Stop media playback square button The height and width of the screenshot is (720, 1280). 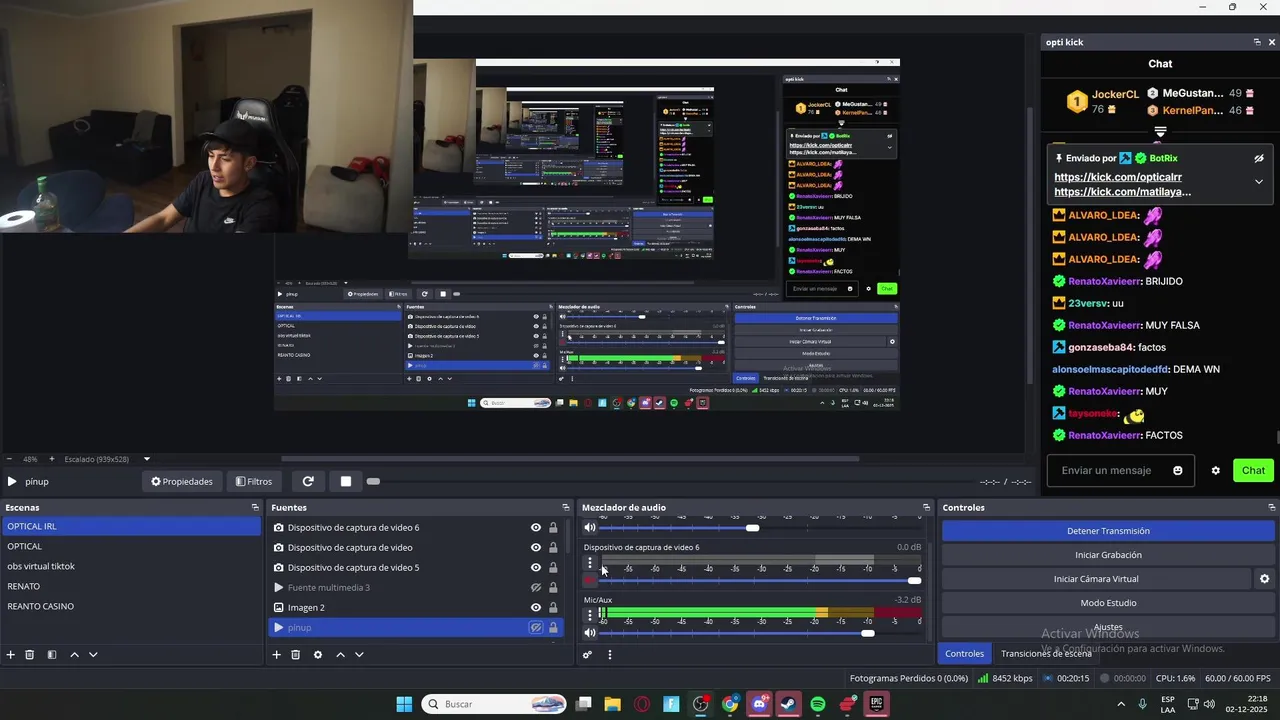(346, 481)
